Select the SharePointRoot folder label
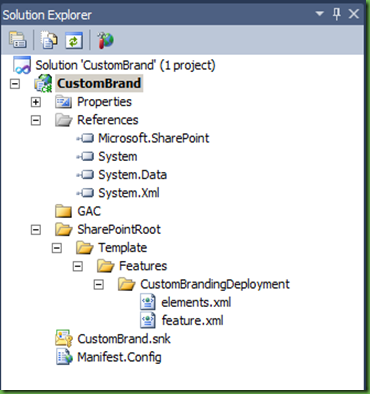The width and height of the screenshot is (370, 394). pos(119,229)
